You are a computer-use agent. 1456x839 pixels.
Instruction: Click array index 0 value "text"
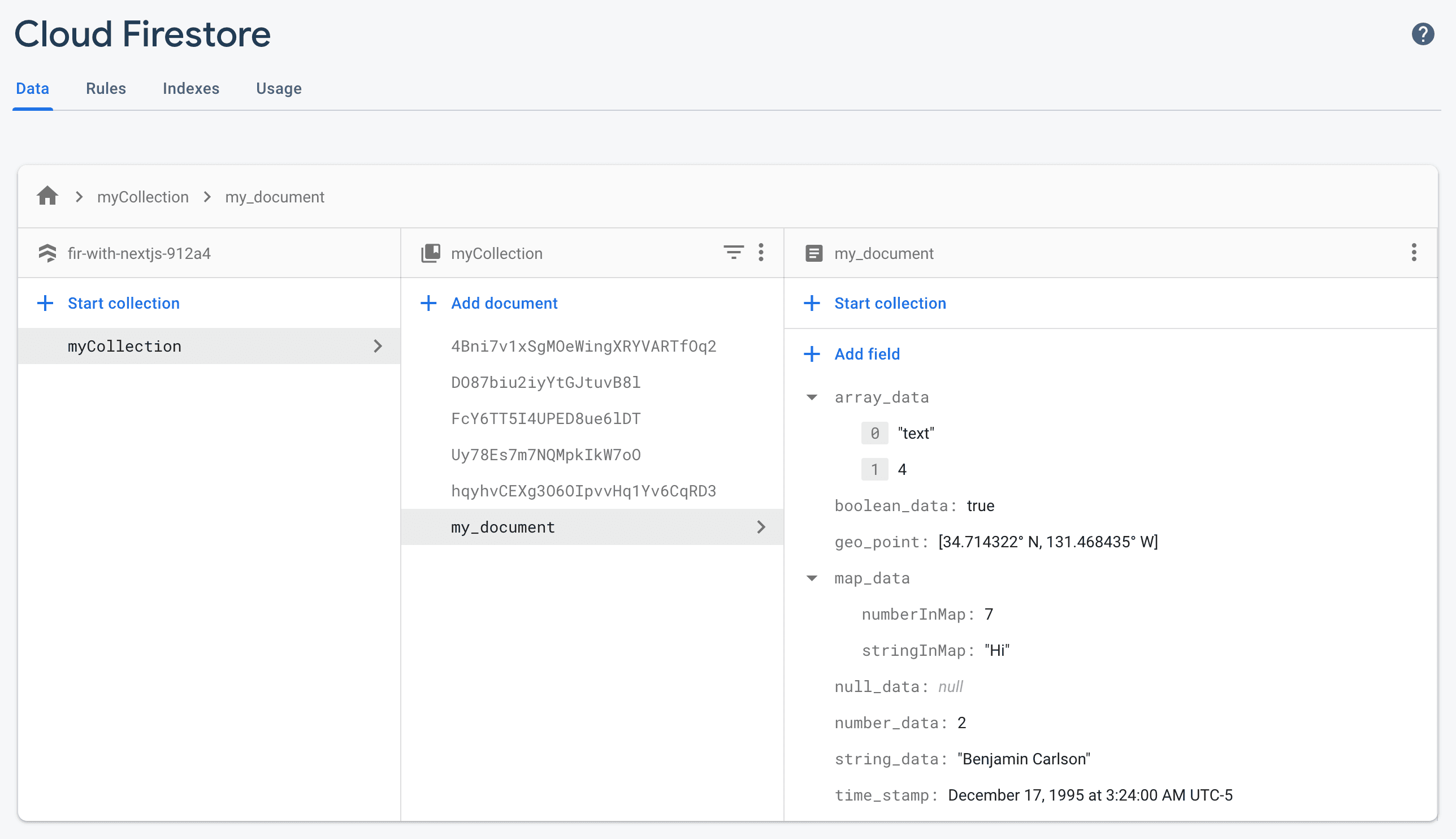point(916,433)
